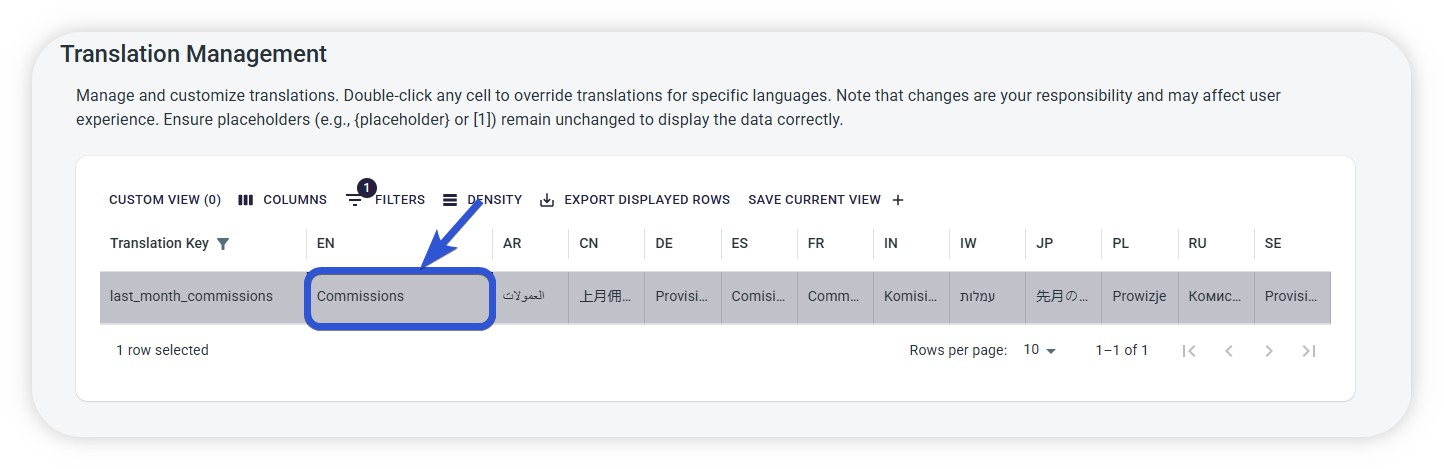The width and height of the screenshot is (1444, 469).
Task: Select the EN cell 'Commissions'
Action: pyautogui.click(x=399, y=297)
